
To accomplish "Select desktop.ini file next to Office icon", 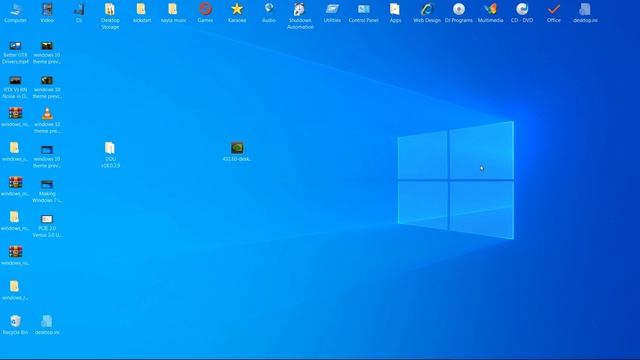I will [585, 12].
